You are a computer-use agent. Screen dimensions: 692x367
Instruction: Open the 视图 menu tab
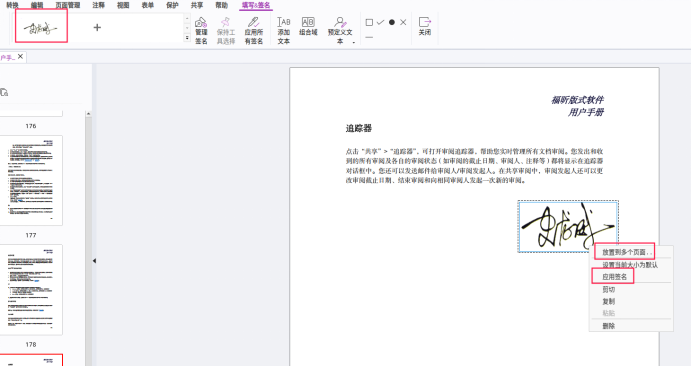coord(123,5)
